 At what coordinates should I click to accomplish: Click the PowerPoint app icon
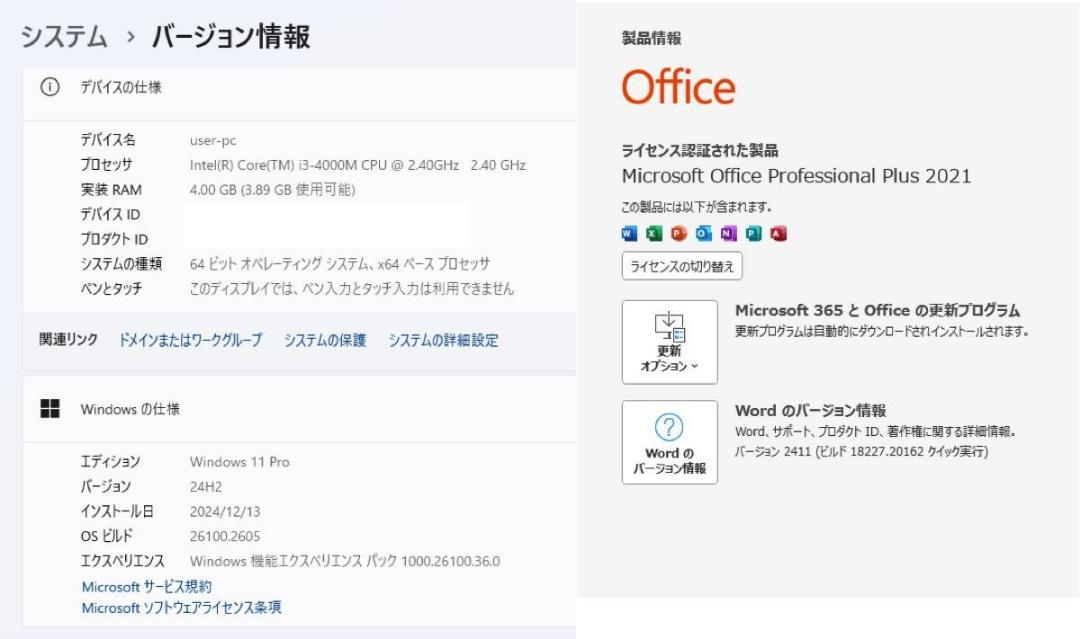(679, 233)
